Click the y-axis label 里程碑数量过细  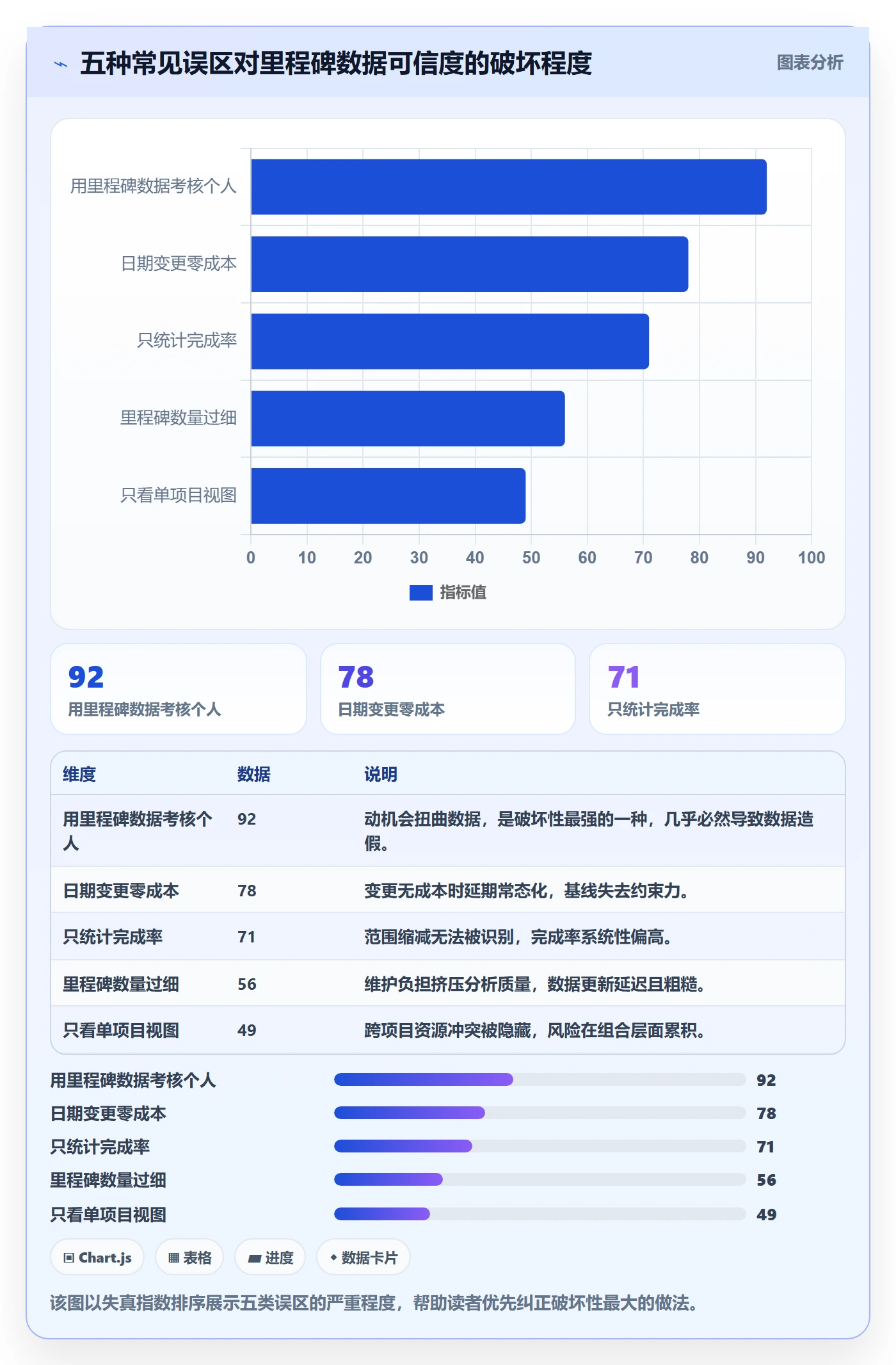click(x=179, y=418)
